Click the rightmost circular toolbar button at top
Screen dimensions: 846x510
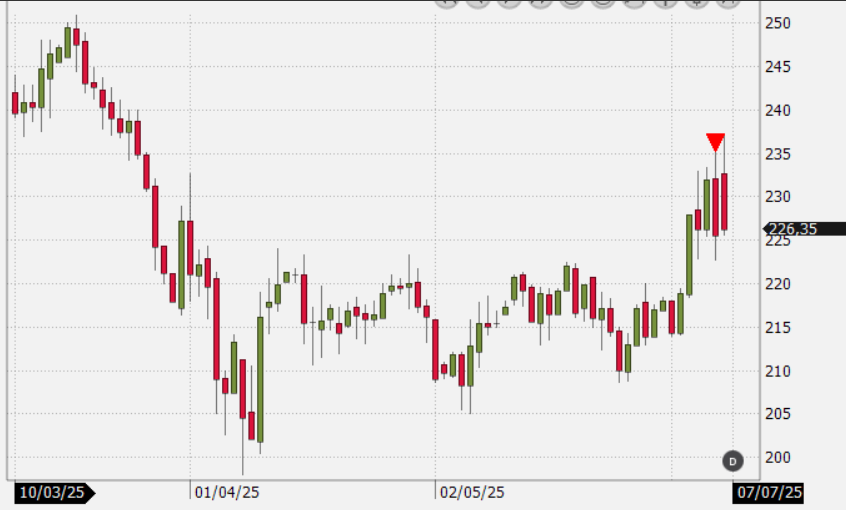click(728, 3)
